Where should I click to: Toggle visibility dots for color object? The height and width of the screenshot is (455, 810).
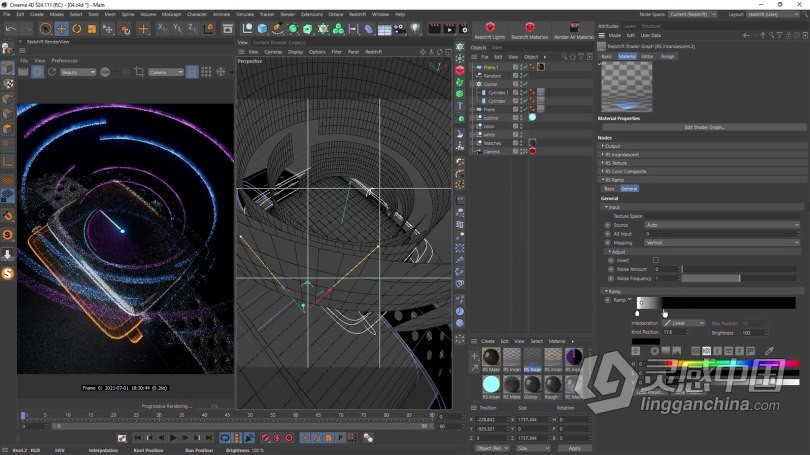click(521, 126)
